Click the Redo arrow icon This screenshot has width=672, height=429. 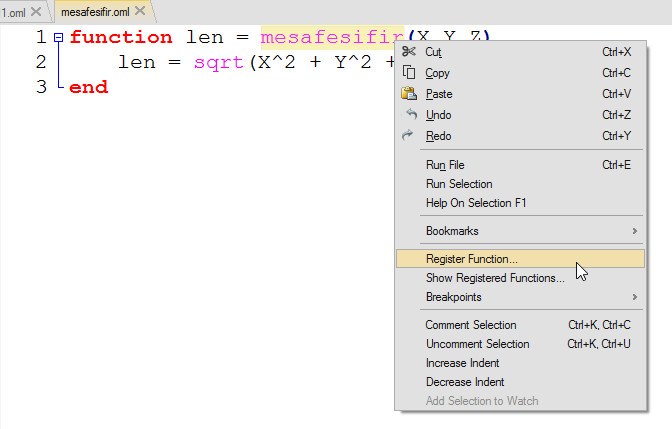[x=408, y=136]
